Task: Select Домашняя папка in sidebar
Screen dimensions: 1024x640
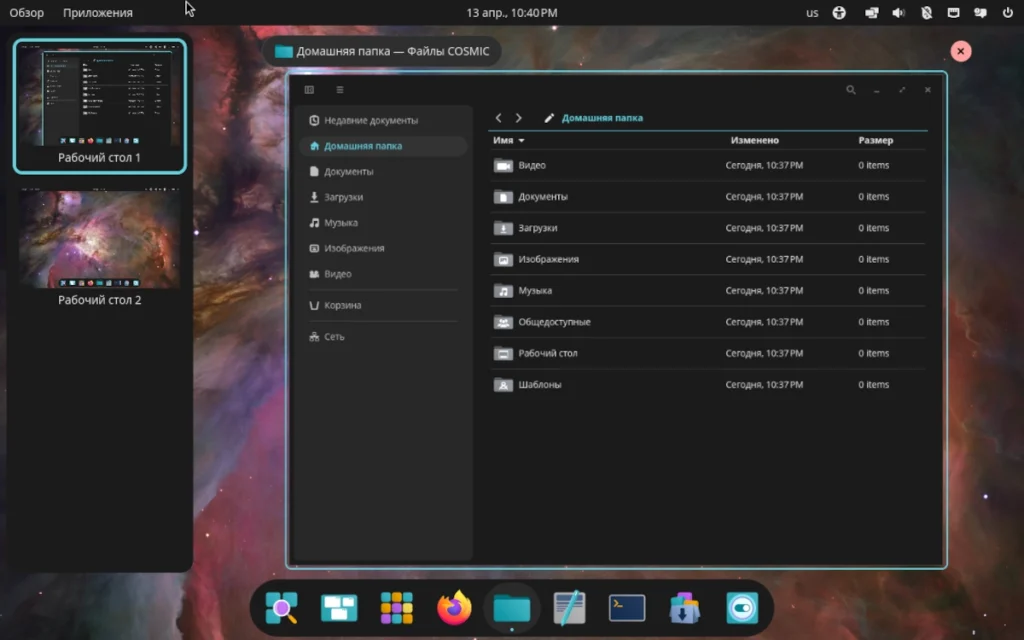Action: [383, 146]
